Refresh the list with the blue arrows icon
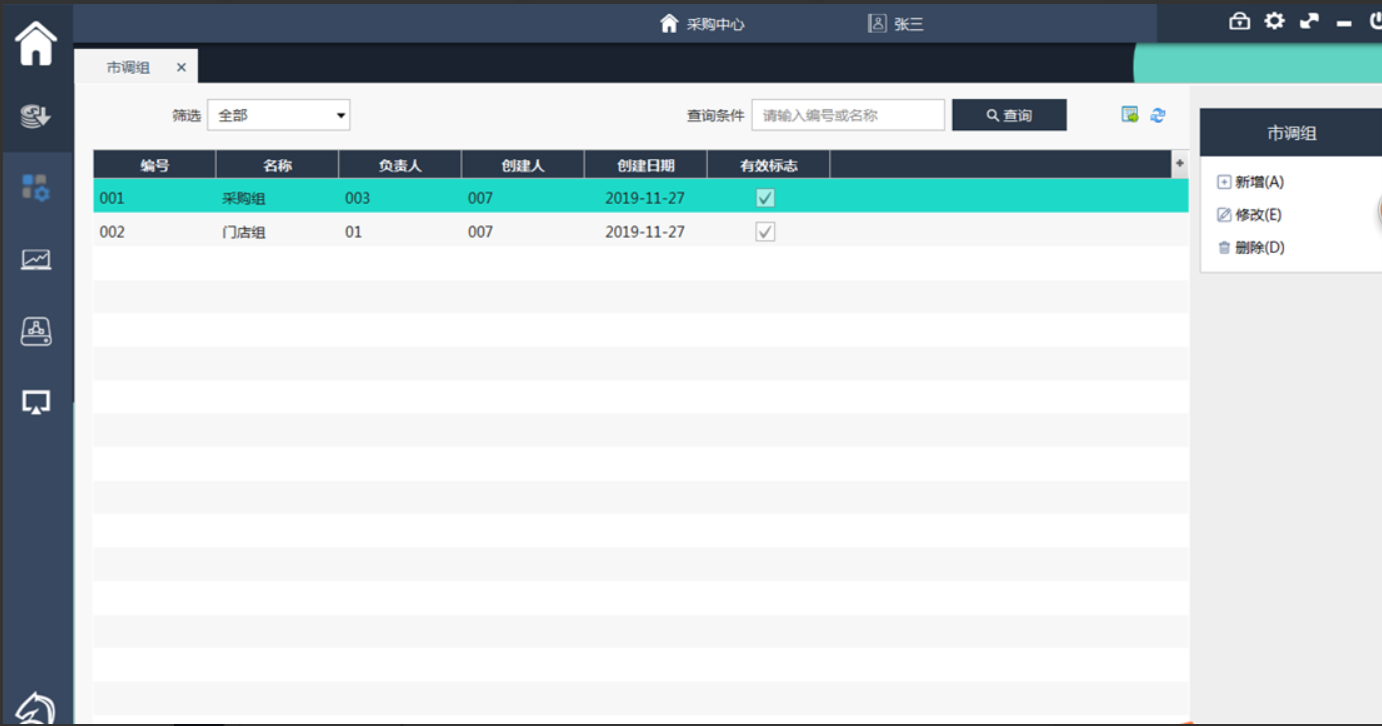 (x=1158, y=115)
